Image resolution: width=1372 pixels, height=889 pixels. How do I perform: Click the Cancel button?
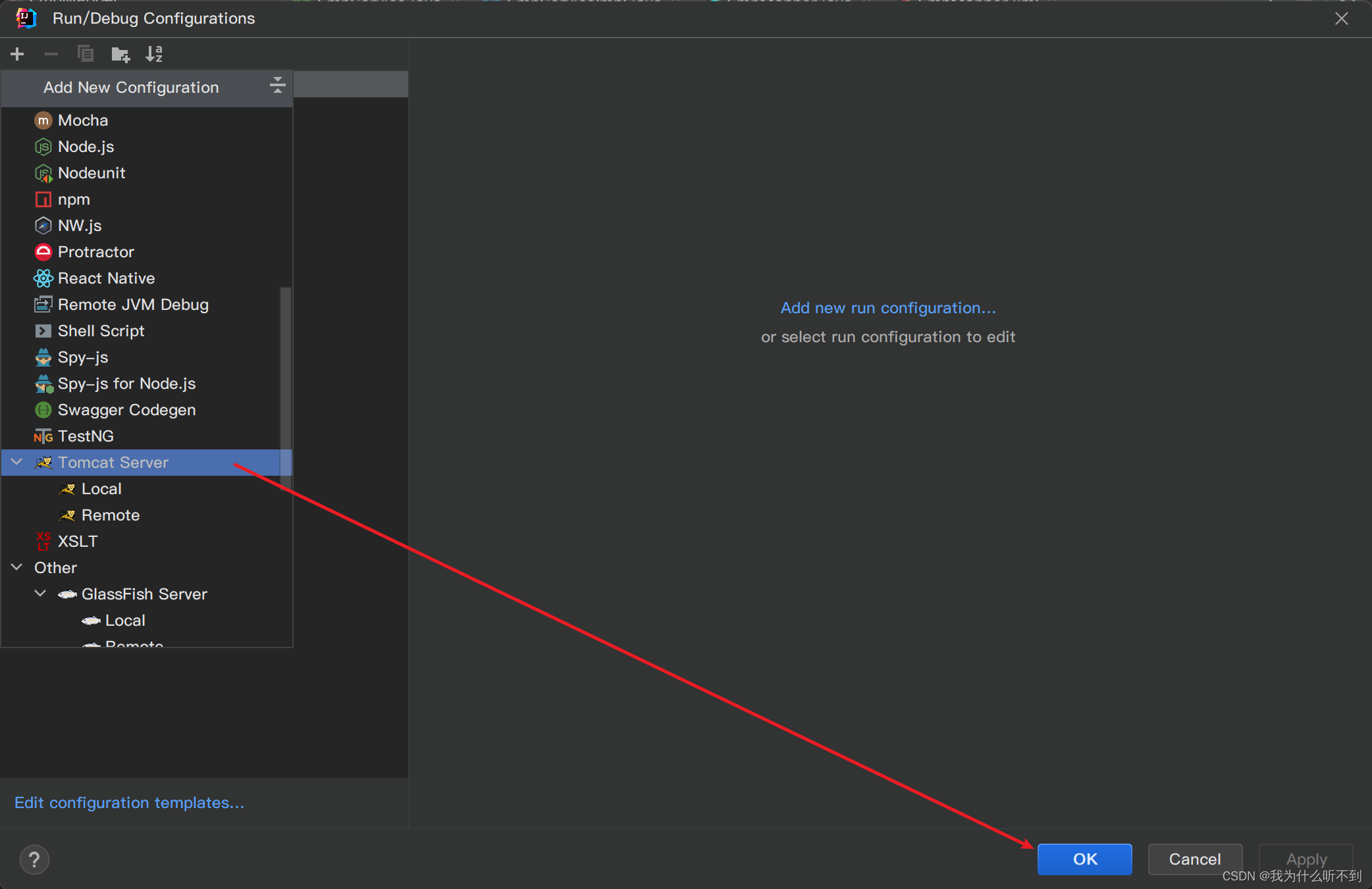pos(1194,859)
